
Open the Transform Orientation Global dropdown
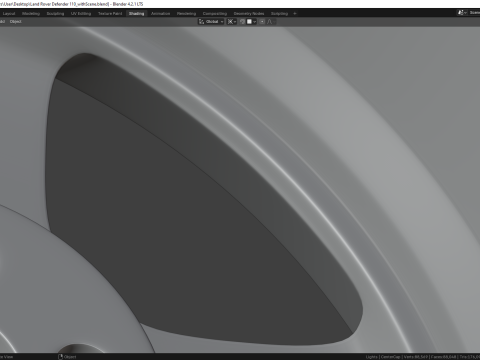coord(211,22)
